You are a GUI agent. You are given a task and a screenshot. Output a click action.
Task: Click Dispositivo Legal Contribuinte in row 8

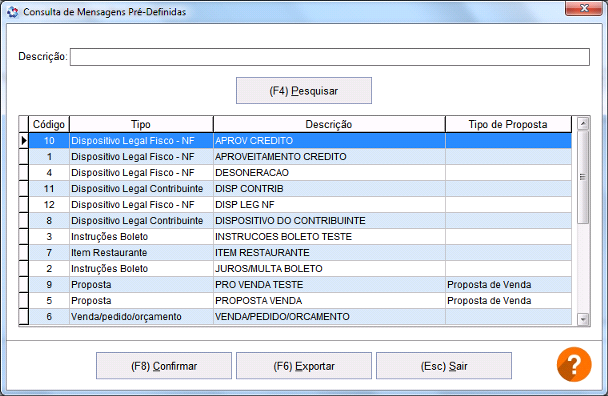(141, 221)
